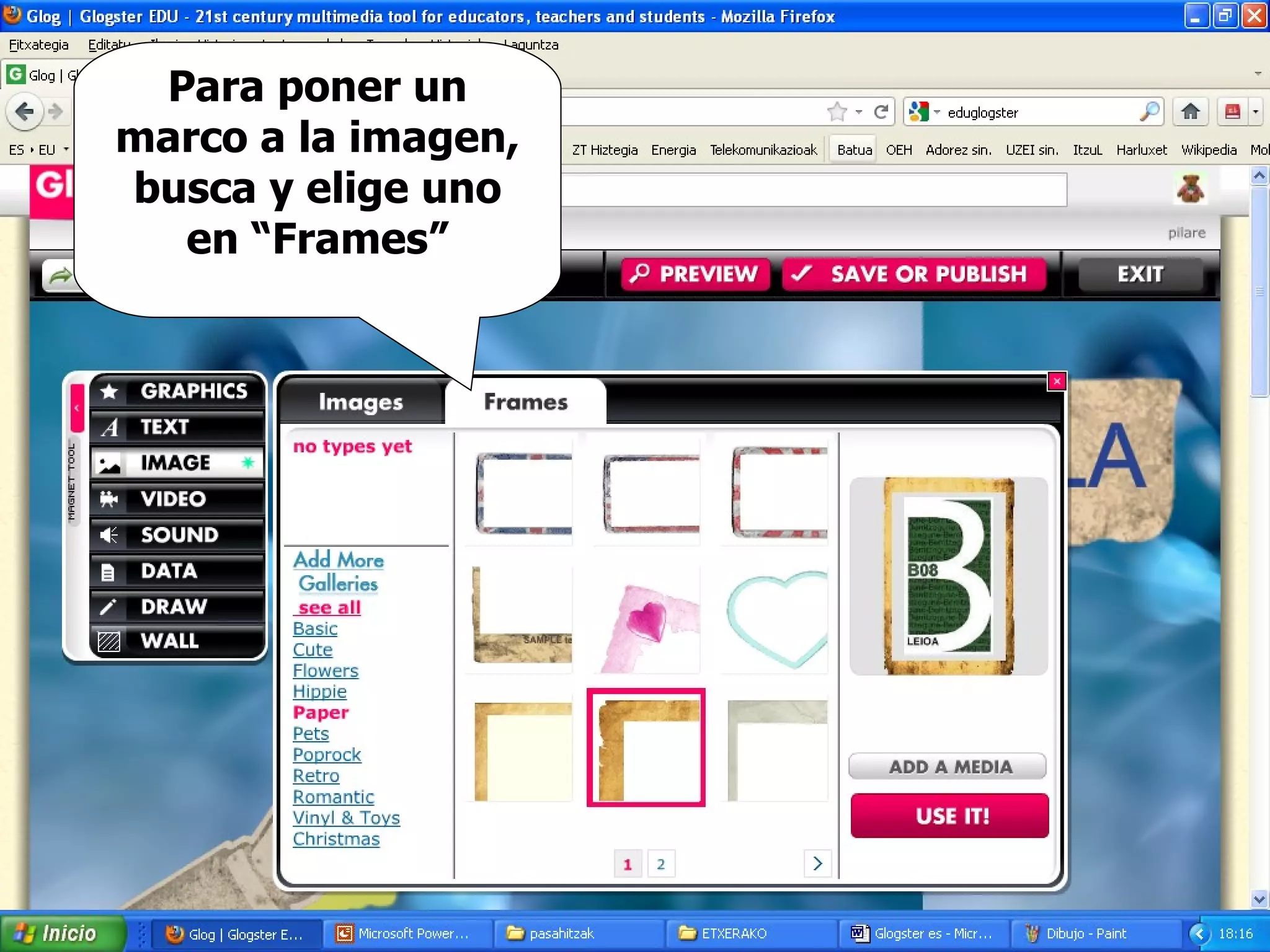This screenshot has height=952, width=1270.
Task: Click the magnifier search icon
Action: click(1149, 112)
